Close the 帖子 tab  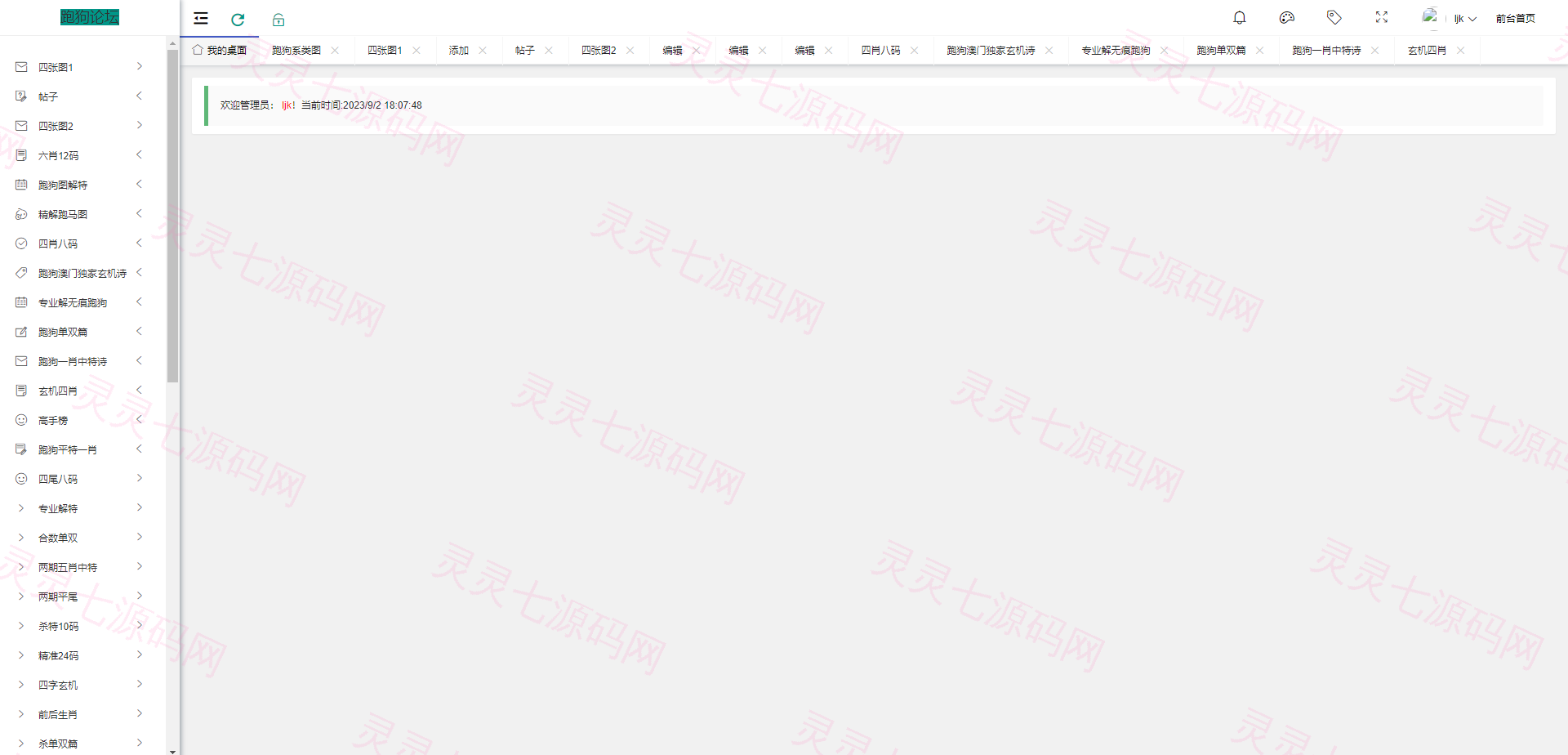[549, 51]
